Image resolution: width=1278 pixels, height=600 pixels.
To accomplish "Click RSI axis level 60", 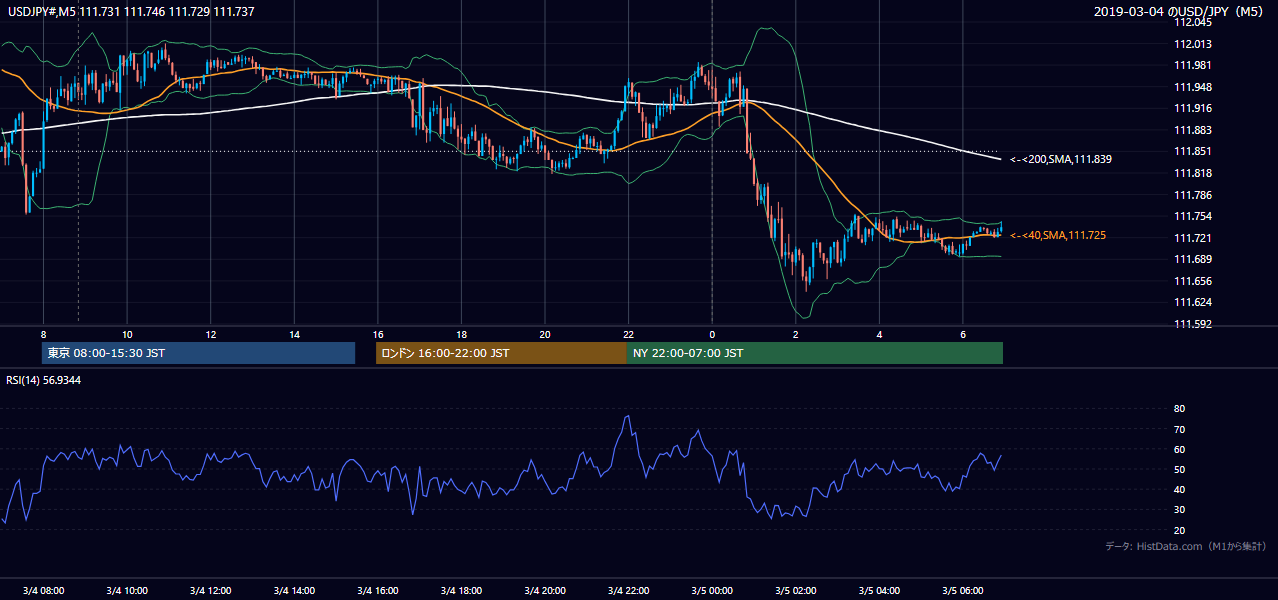I will [1179, 449].
